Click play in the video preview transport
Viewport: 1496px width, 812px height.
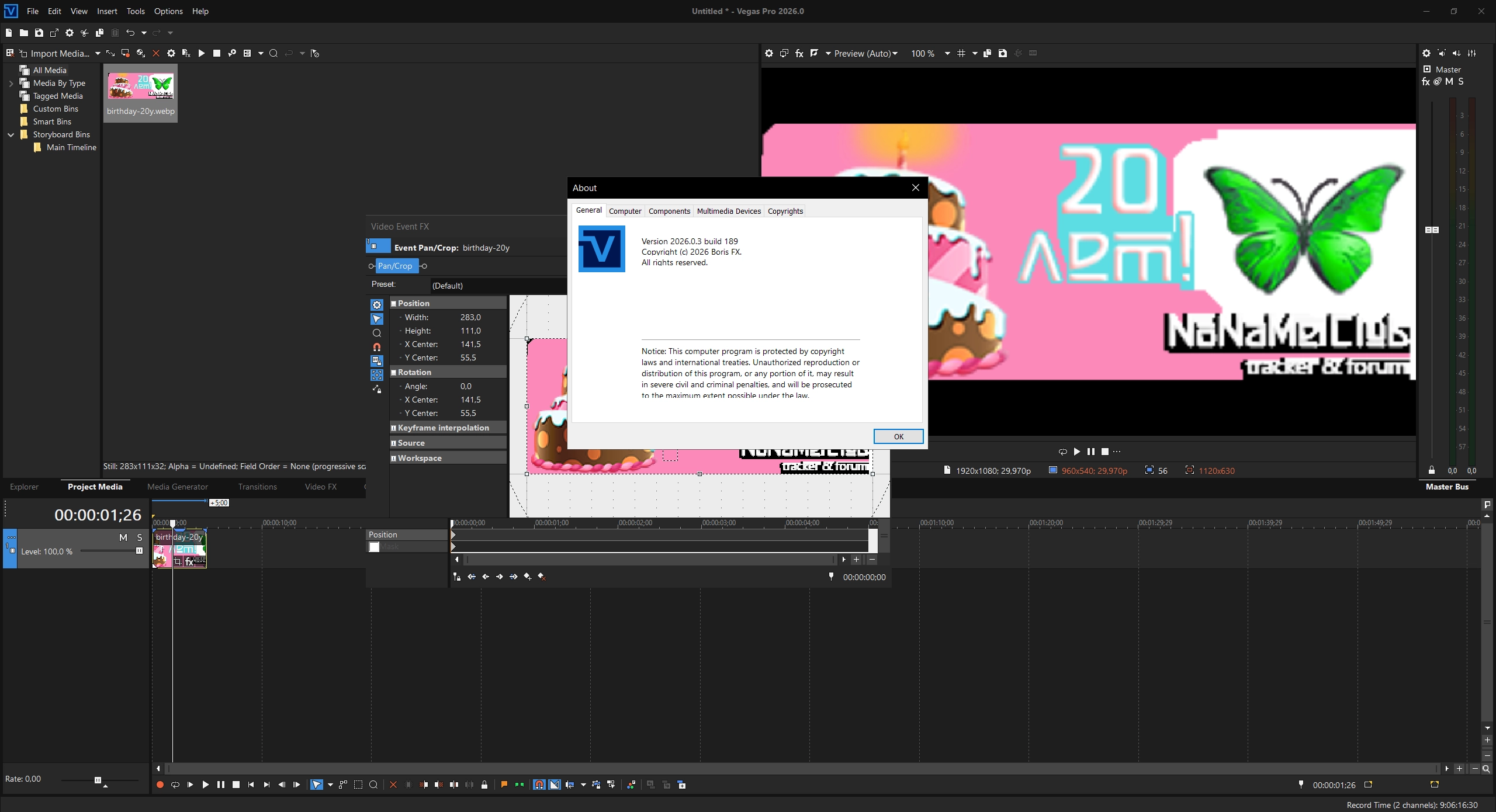1077,452
